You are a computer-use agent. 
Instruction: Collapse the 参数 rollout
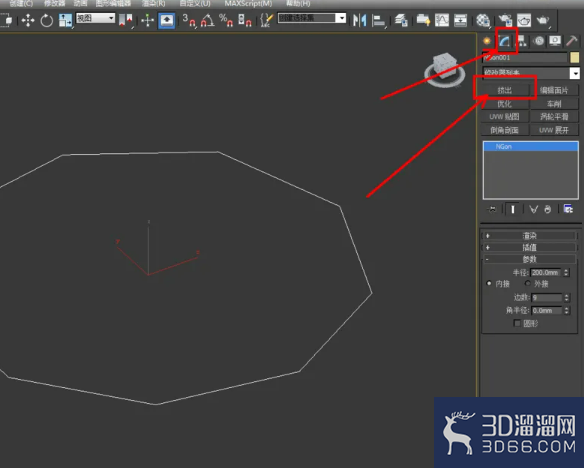530,259
